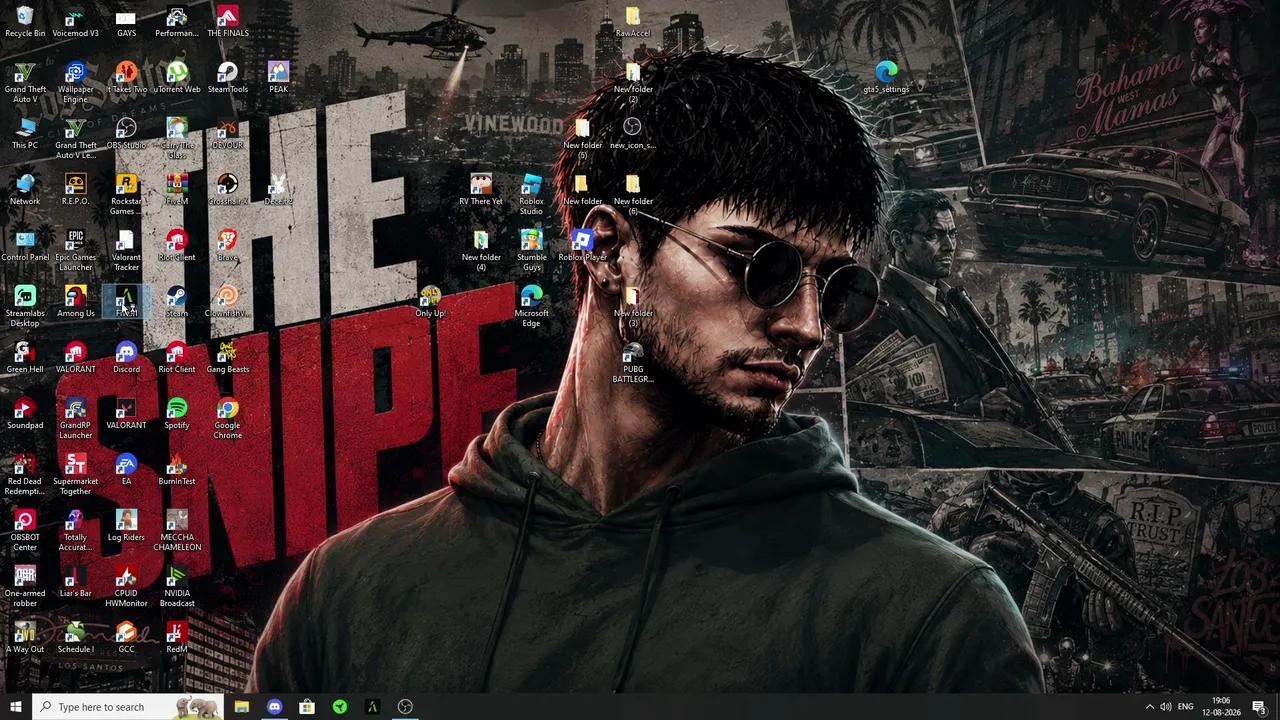Click the Windows Start button
The width and height of the screenshot is (1280, 720).
(16, 707)
